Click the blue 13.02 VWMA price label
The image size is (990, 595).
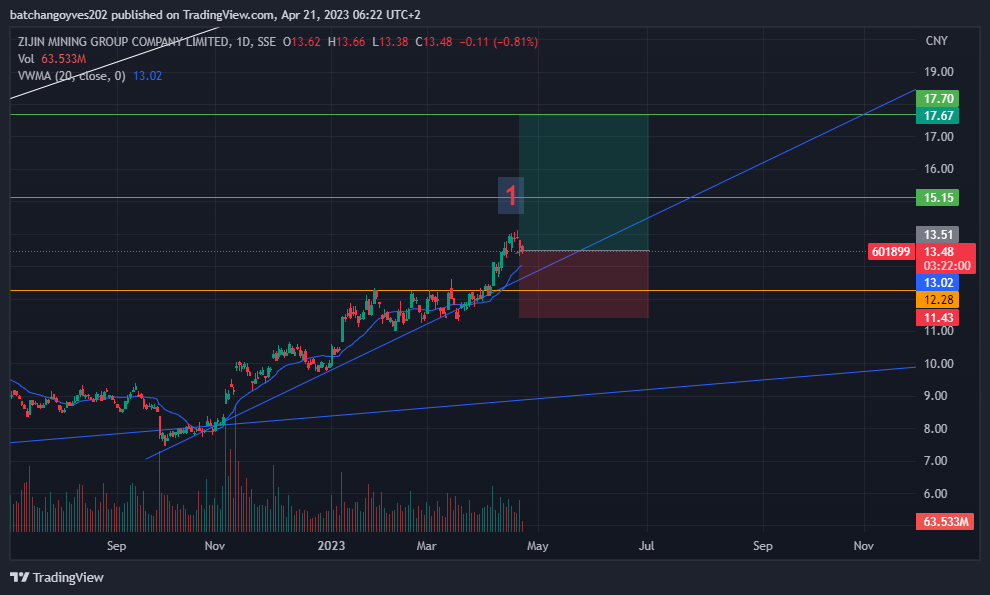(938, 282)
